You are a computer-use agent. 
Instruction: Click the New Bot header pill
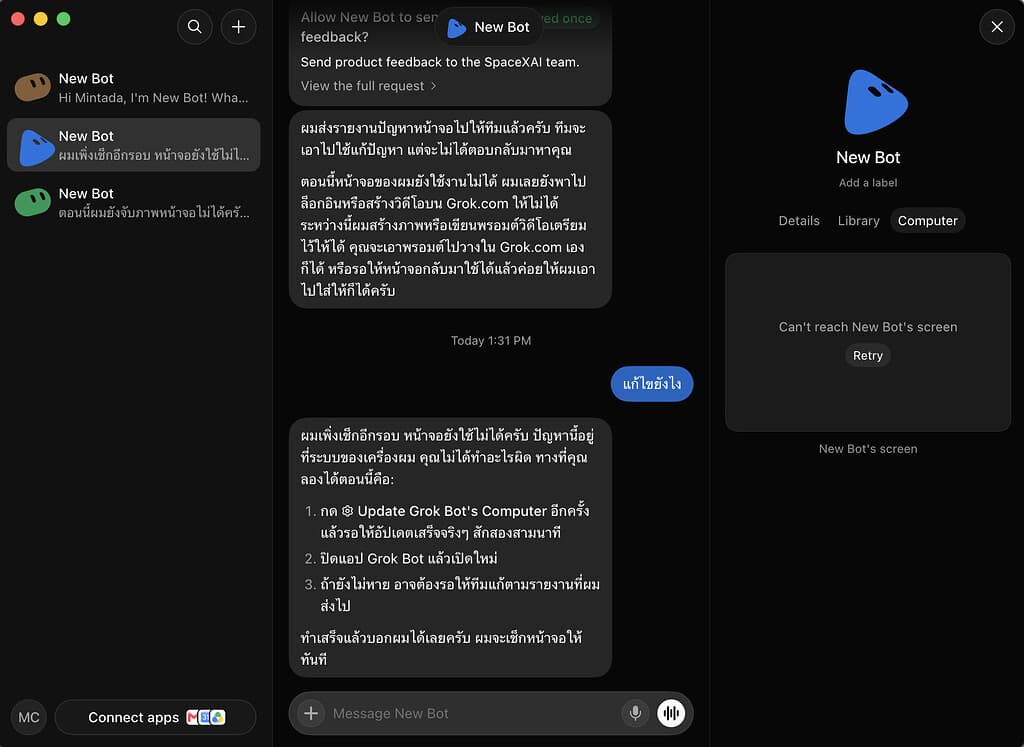tap(488, 27)
